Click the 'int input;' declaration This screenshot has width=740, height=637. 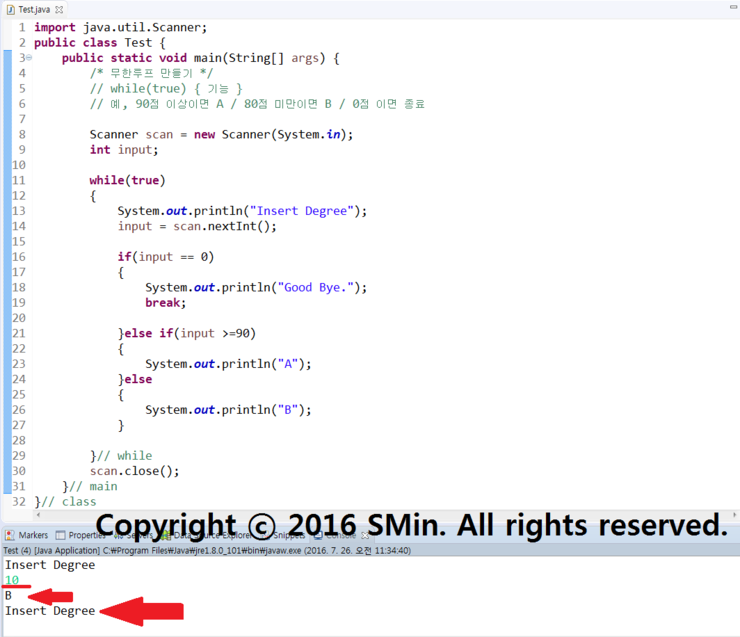coord(124,150)
